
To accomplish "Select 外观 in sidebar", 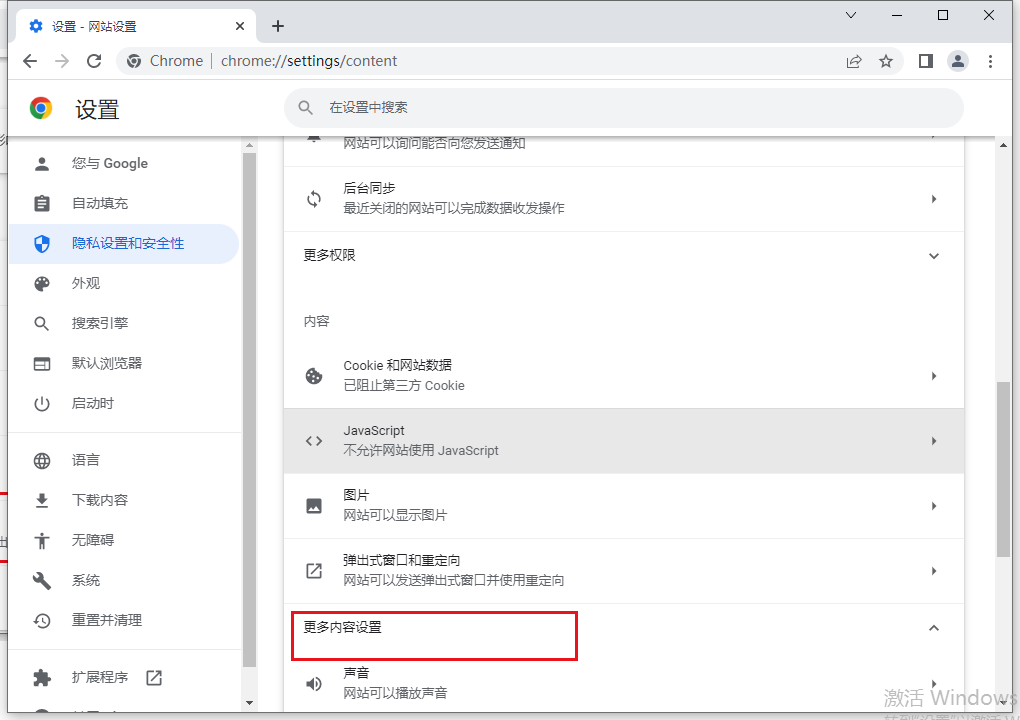I will [x=124, y=284].
